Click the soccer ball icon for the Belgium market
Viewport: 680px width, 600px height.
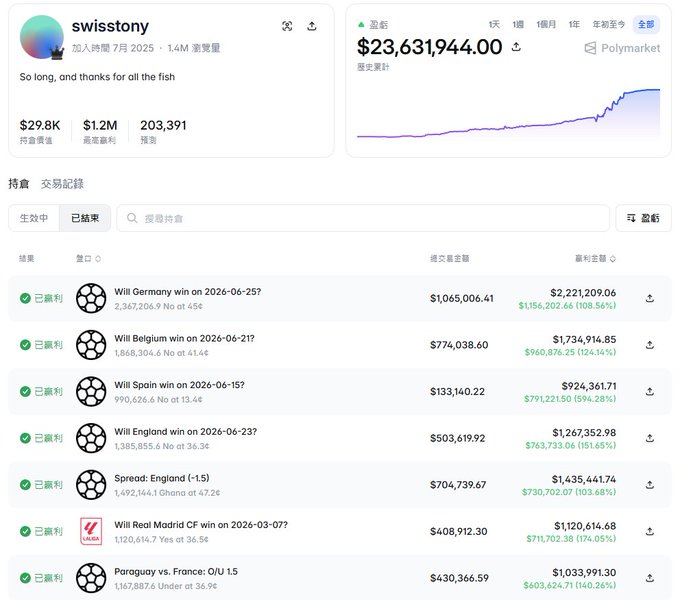(91, 345)
